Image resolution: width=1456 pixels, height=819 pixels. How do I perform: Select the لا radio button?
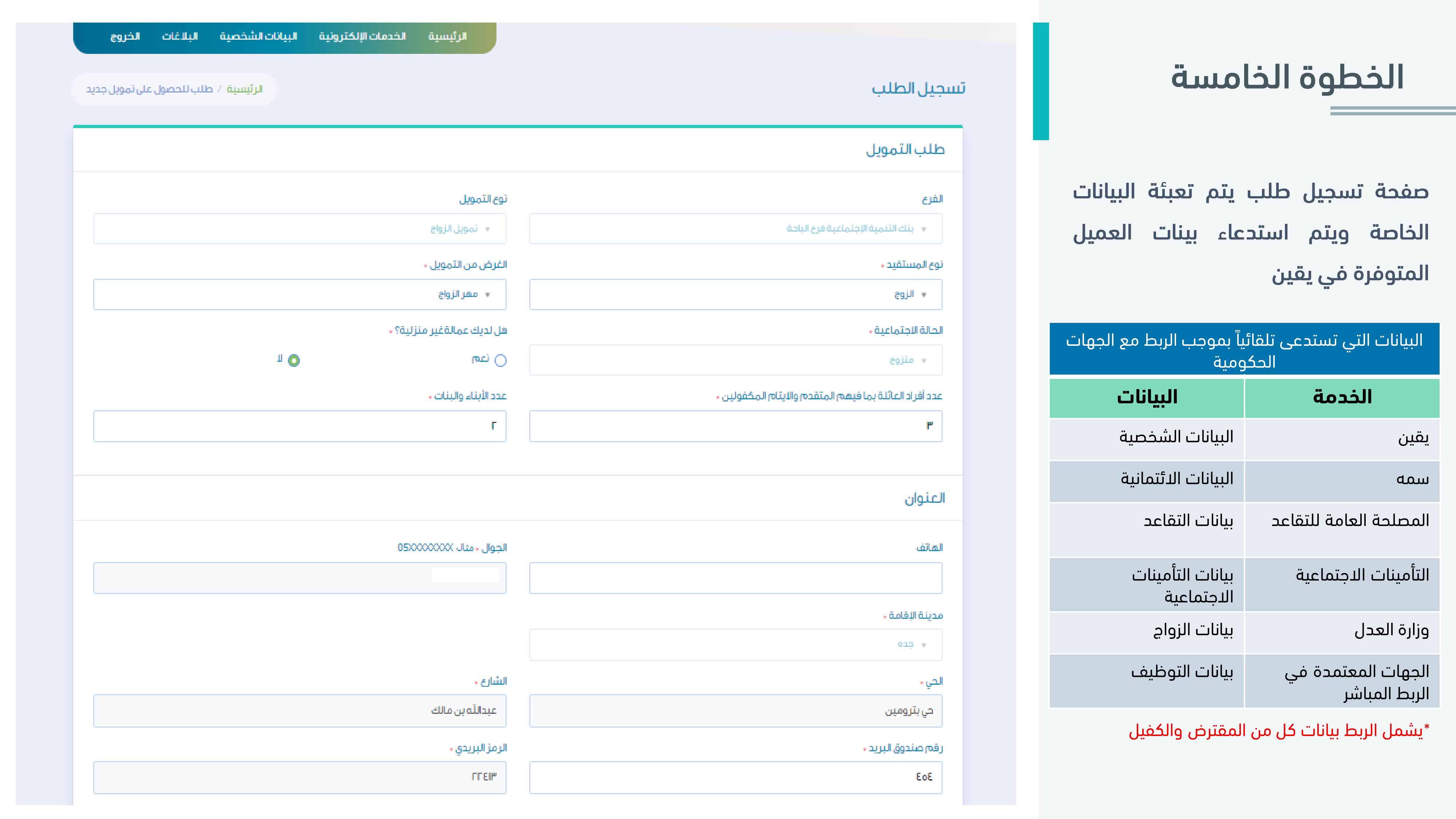pyautogui.click(x=294, y=361)
